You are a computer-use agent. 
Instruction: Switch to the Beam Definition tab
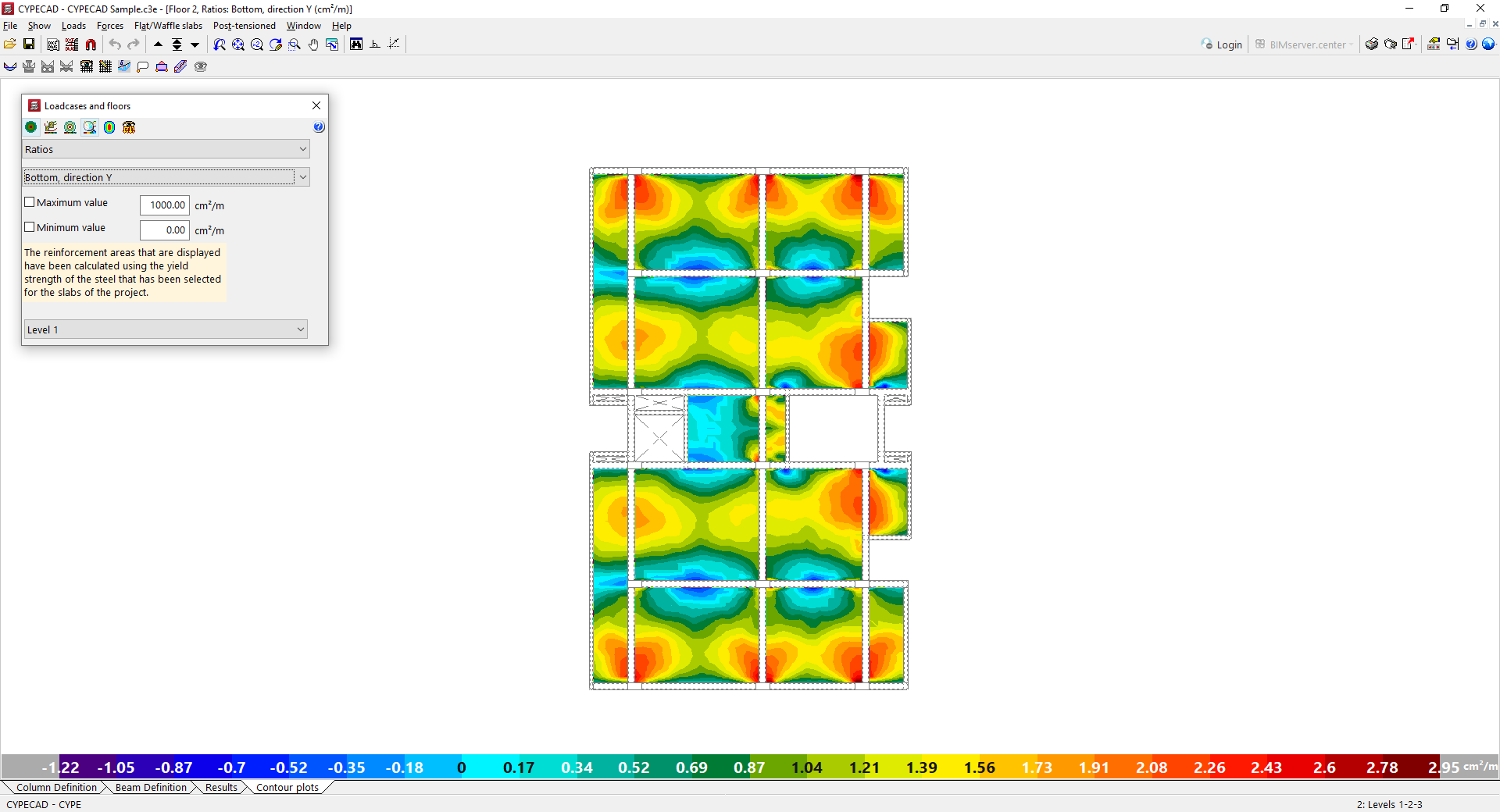coord(151,788)
